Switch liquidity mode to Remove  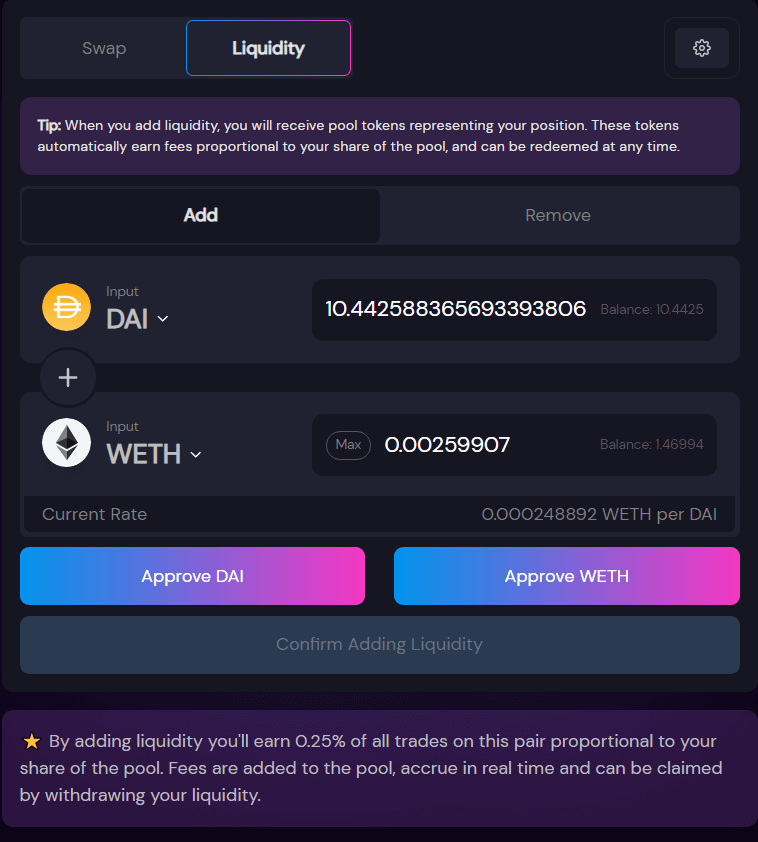[x=558, y=215]
